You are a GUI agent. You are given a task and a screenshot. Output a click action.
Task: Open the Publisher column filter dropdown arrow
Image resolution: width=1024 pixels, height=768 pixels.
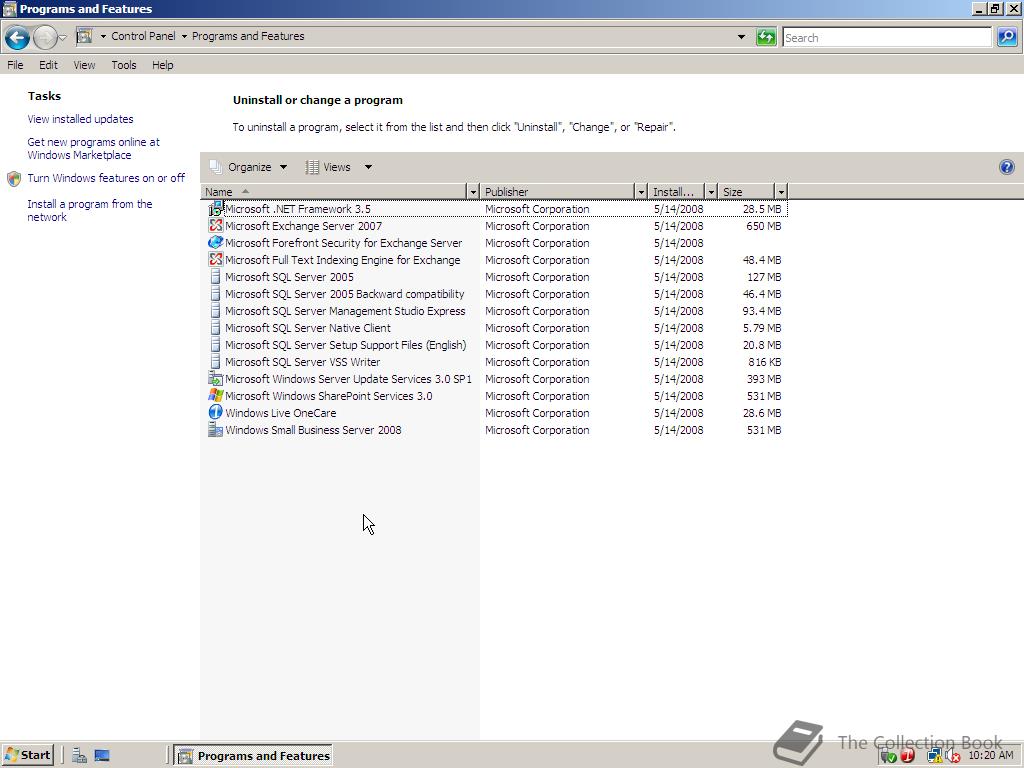tap(641, 192)
